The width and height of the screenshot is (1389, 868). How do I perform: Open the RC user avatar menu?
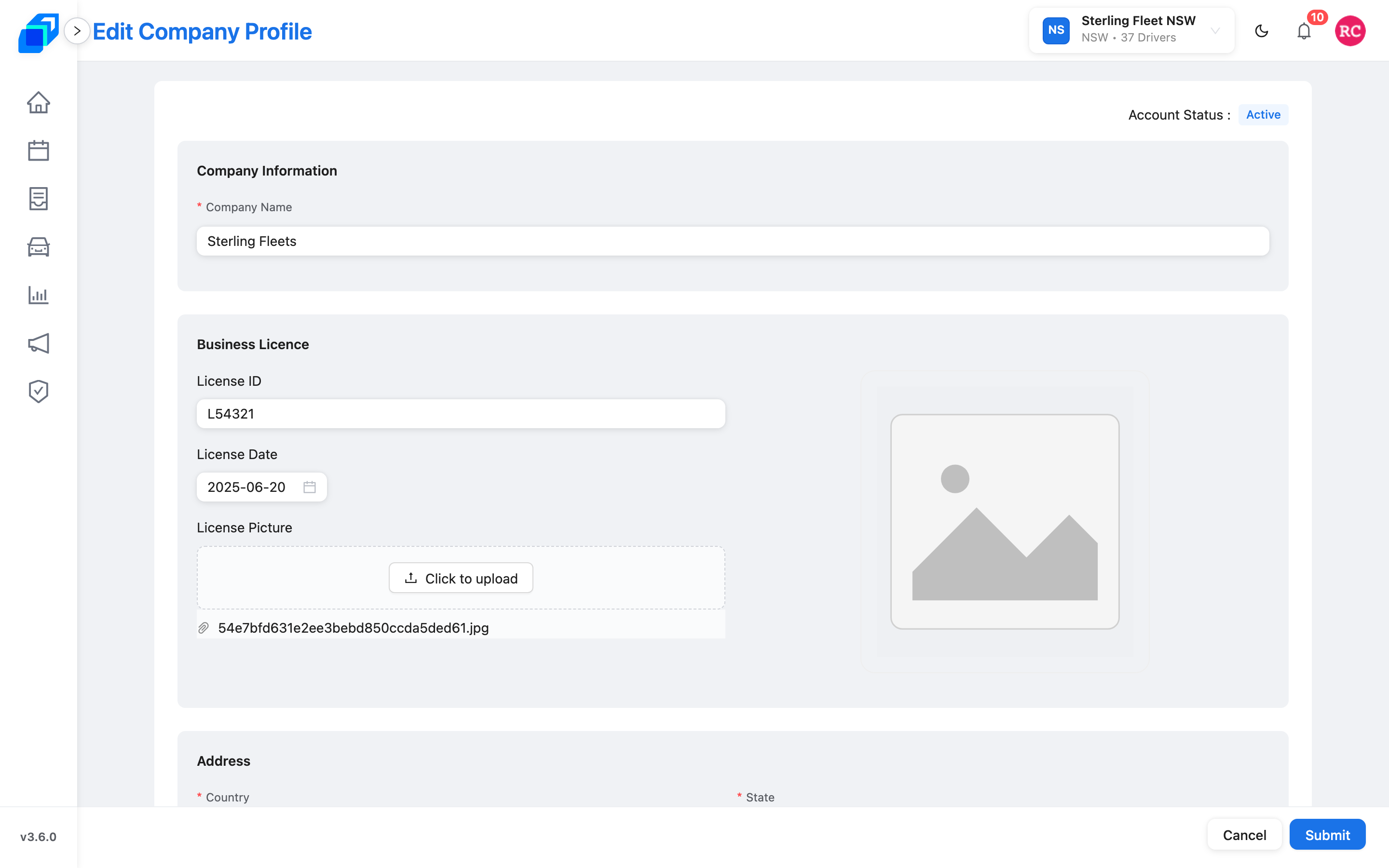(x=1350, y=31)
